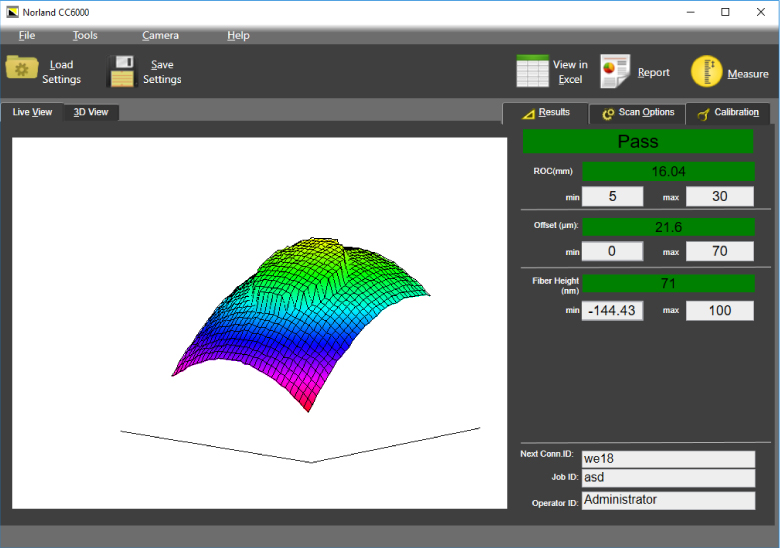Click the Load Settings folder icon
Viewport: 780px width, 548px height.
[21, 69]
